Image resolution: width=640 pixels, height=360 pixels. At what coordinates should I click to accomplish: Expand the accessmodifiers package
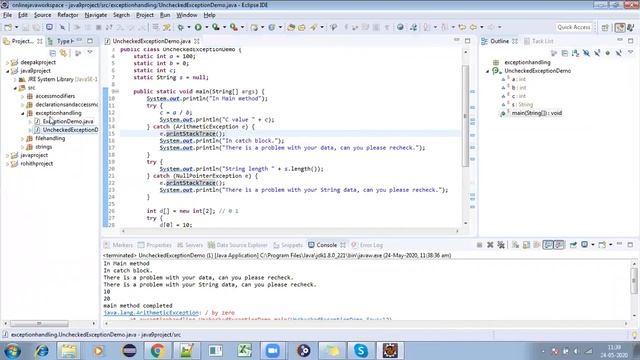22,96
